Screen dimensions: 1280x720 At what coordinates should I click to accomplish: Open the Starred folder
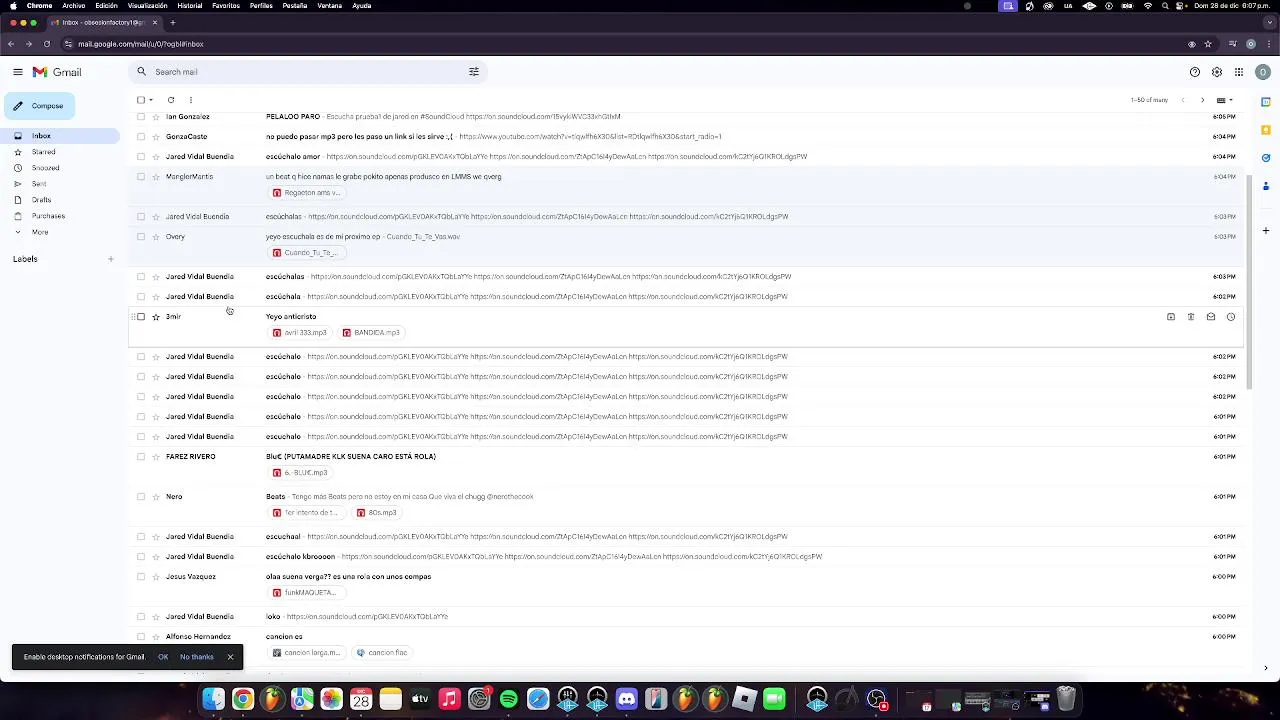point(43,152)
